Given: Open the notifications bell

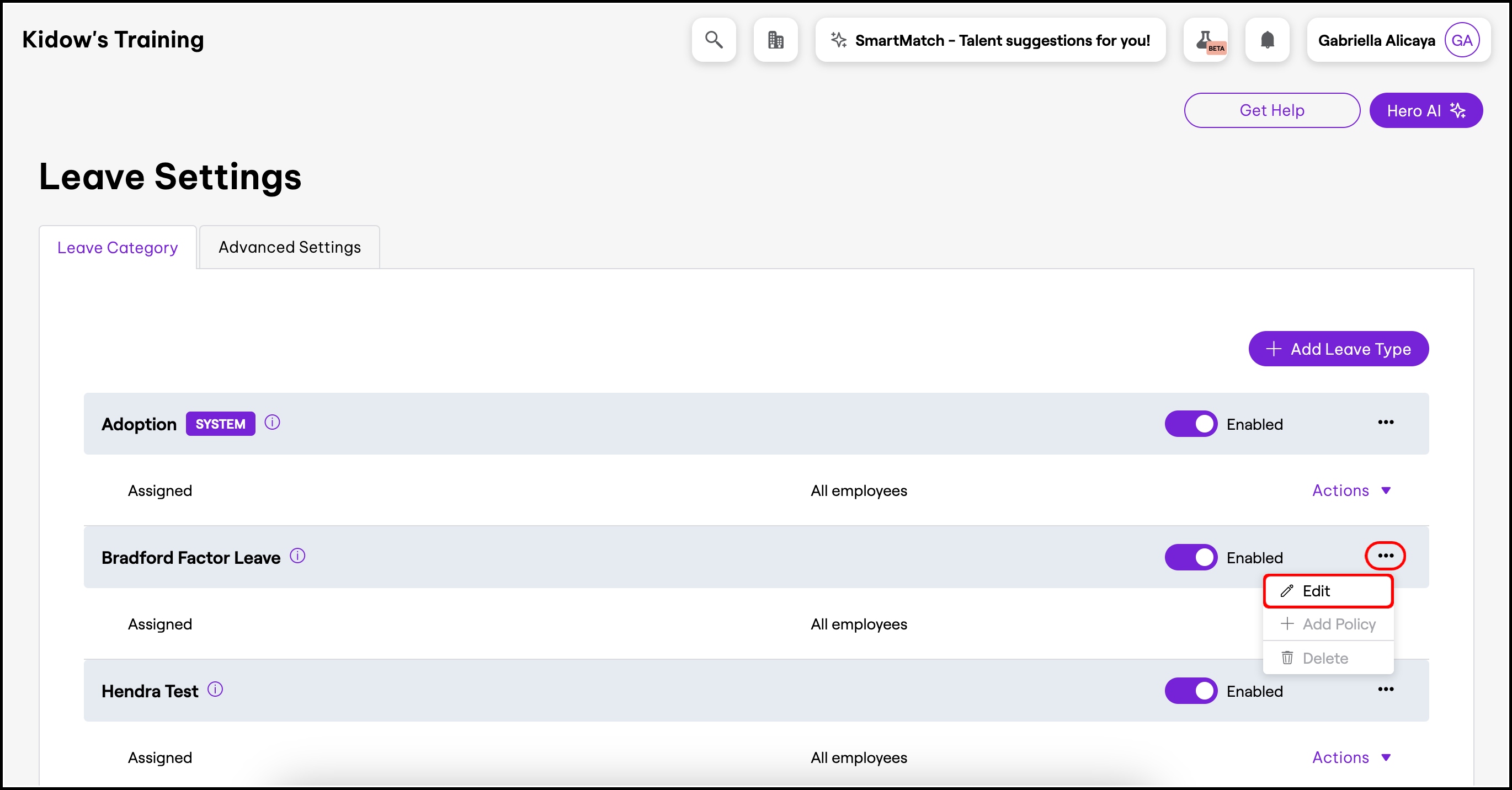Looking at the screenshot, I should 1267,40.
